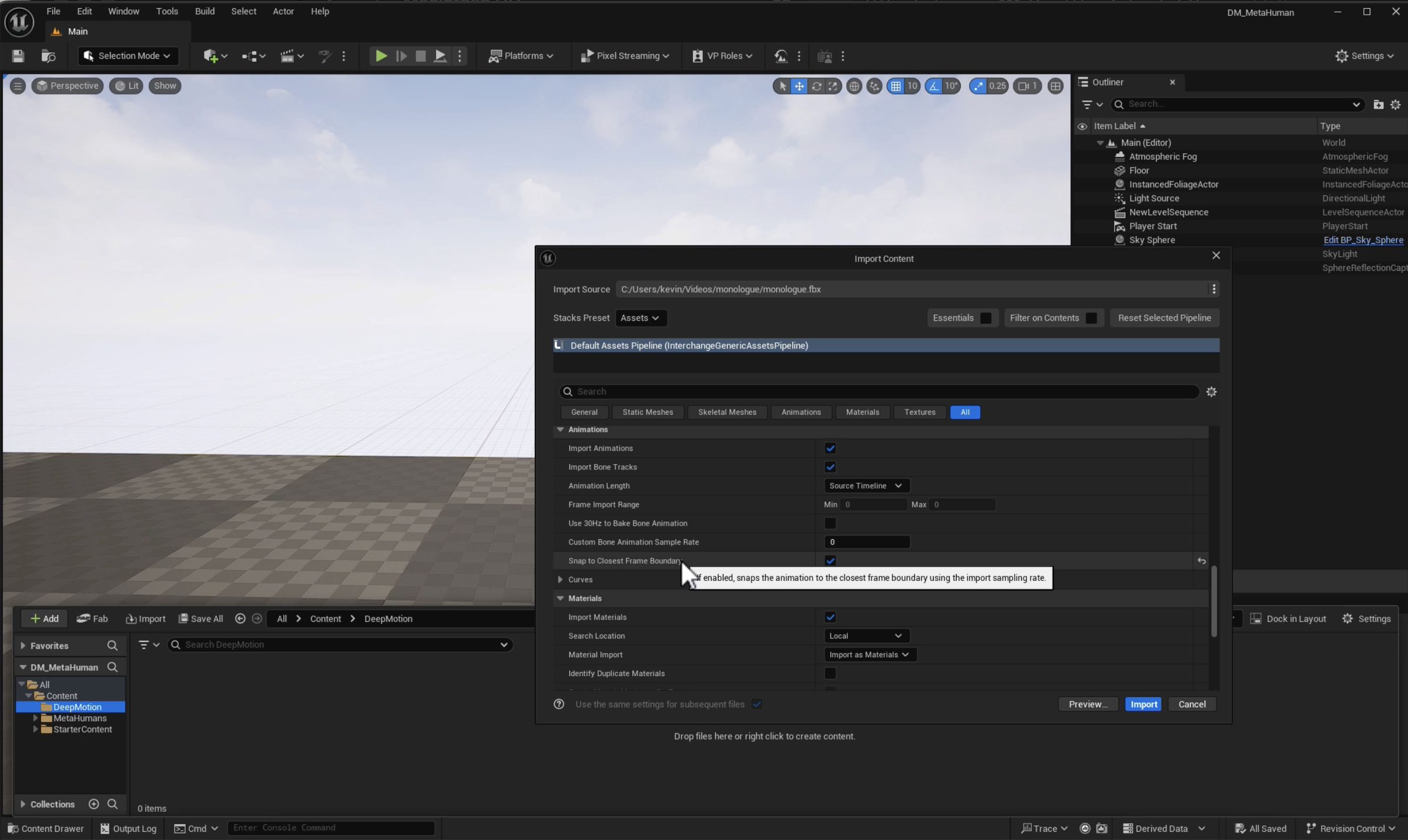Click the Fab button in the content browser
Screen dimensions: 1408x840
tap(92, 619)
